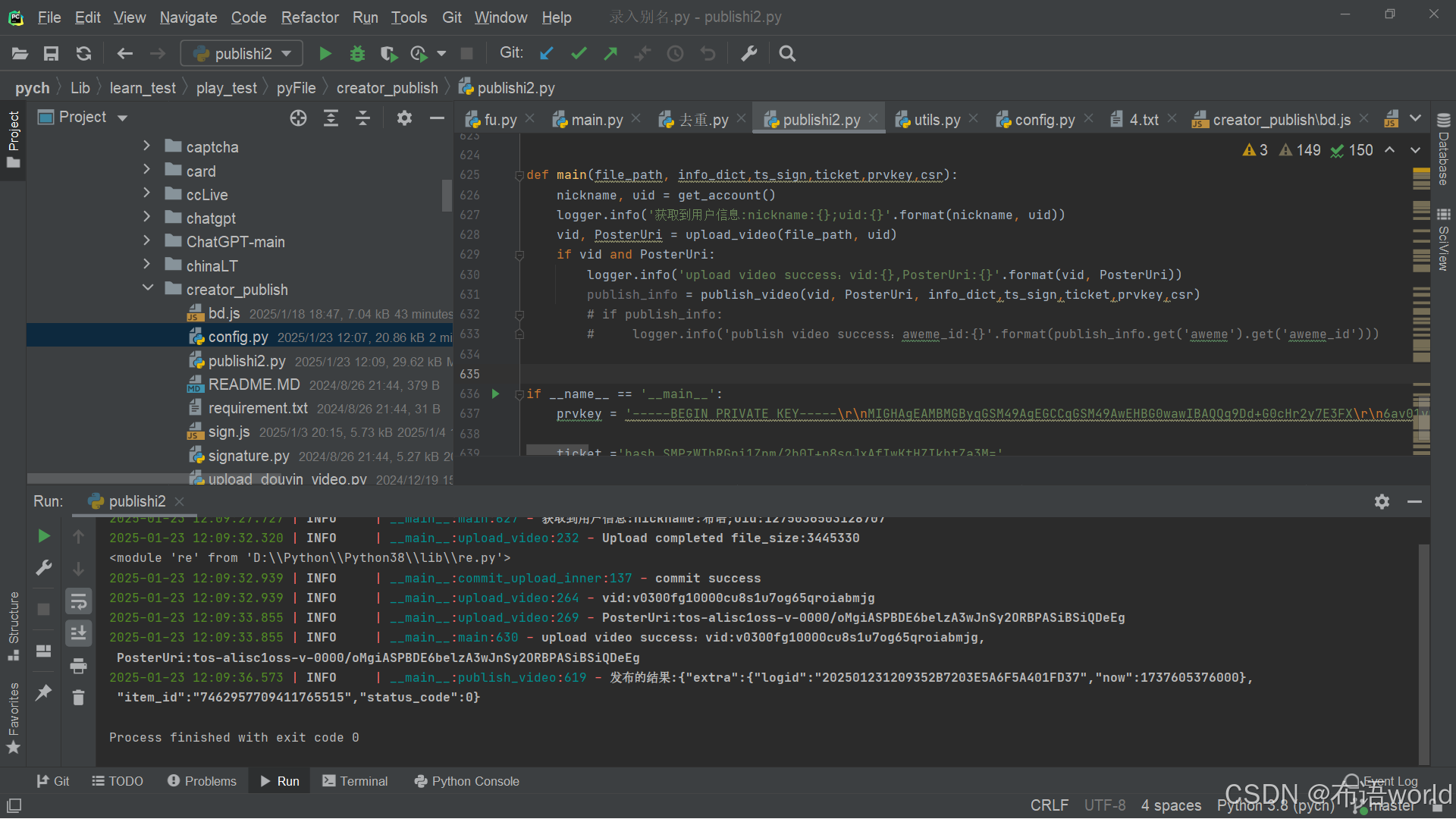Open the Terminal tool window
This screenshot has height=819, width=1456.
pos(355,781)
